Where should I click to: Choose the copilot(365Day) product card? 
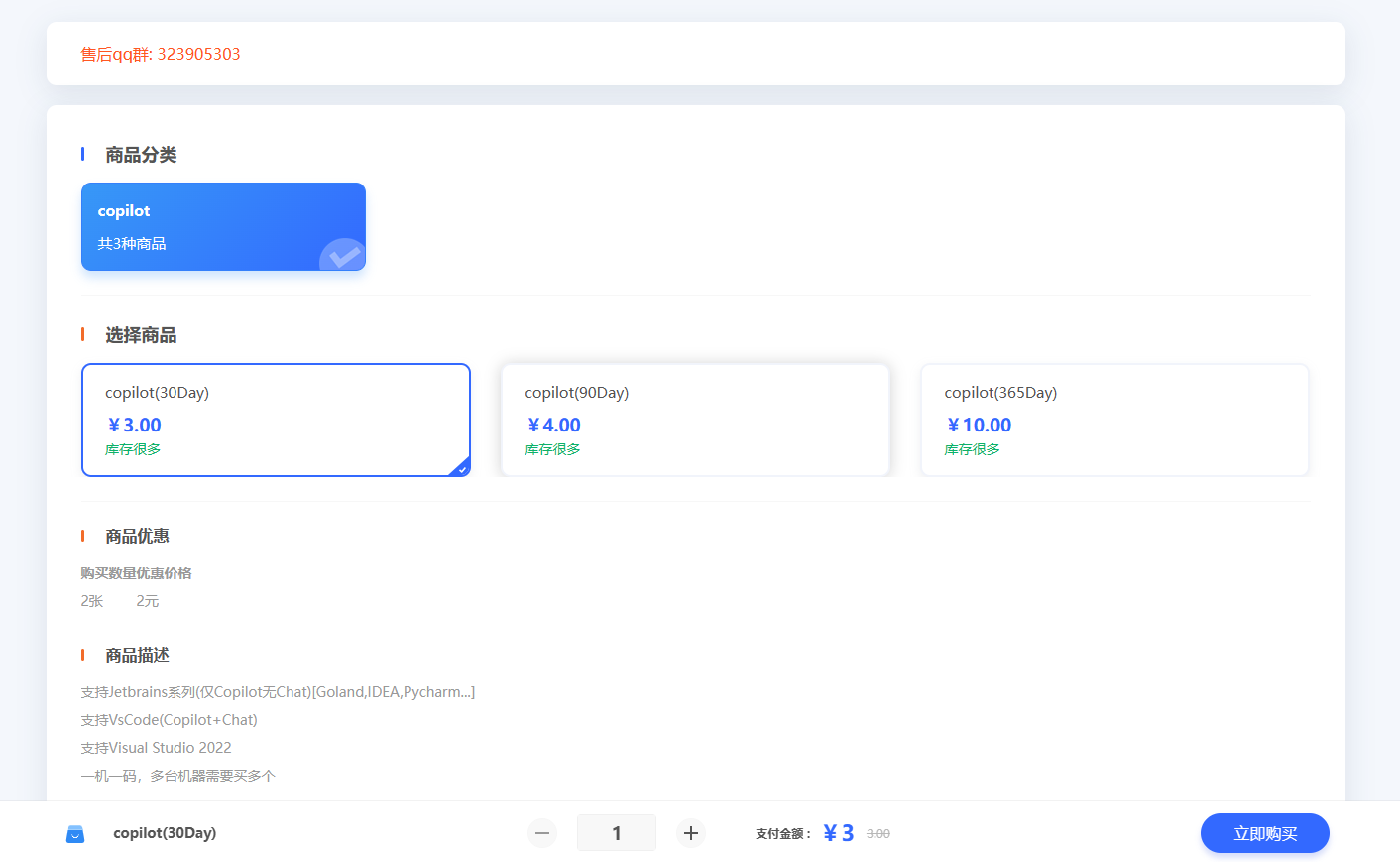[1114, 421]
